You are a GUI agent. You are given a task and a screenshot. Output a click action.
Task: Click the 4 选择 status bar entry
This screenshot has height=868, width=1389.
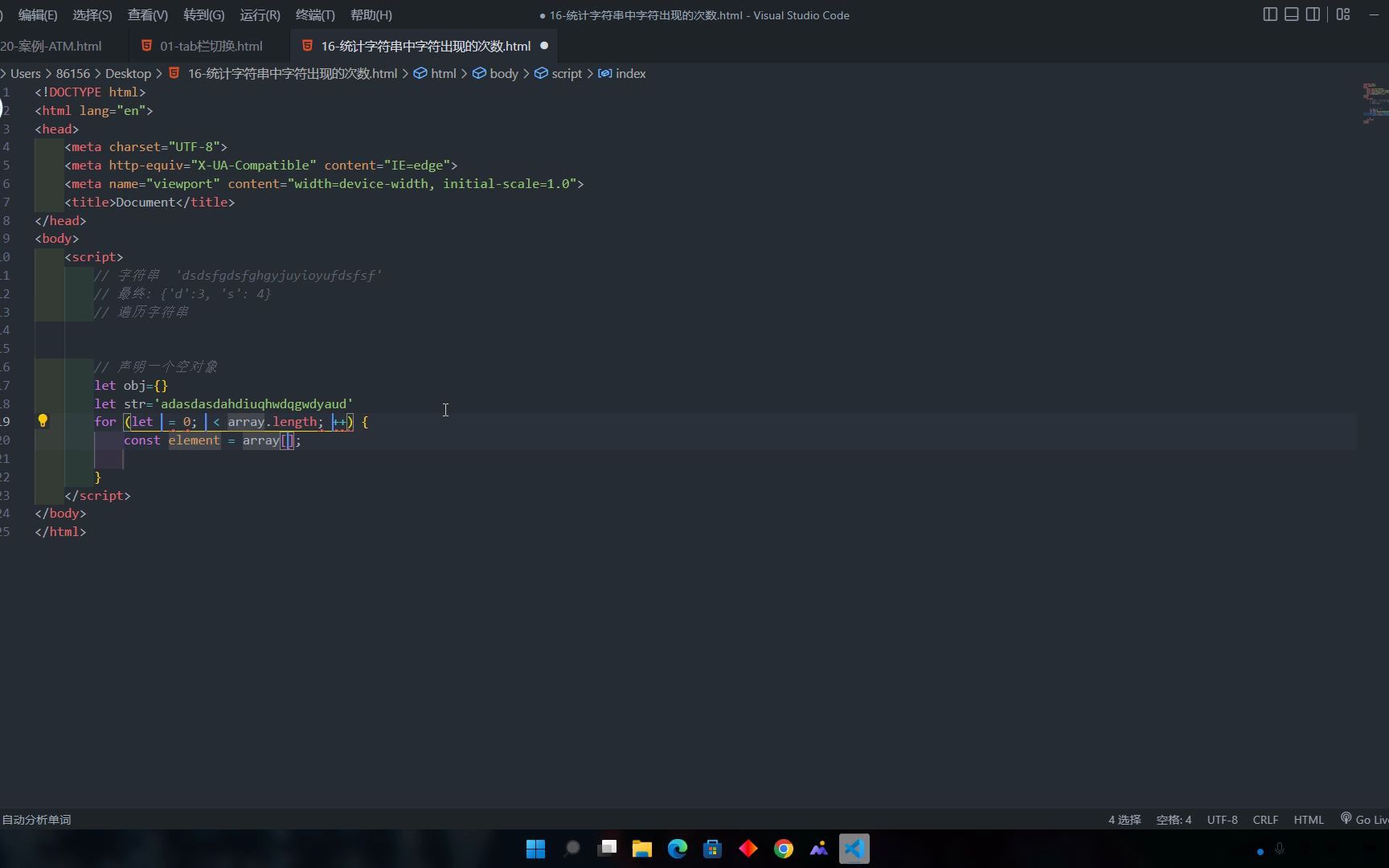pyautogui.click(x=1125, y=820)
